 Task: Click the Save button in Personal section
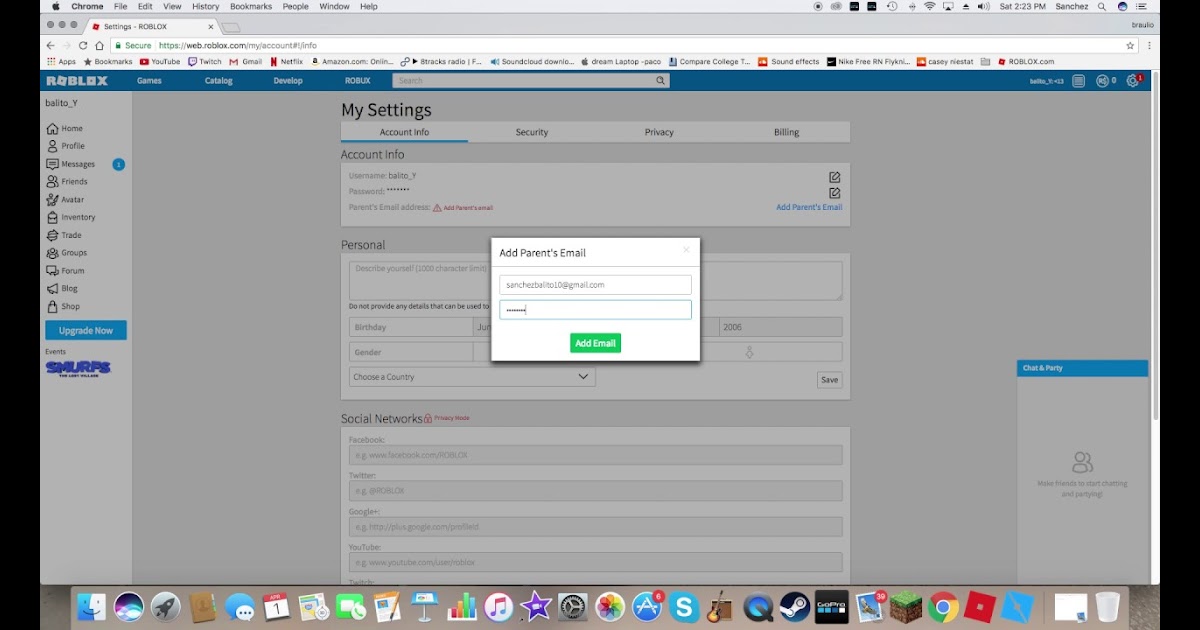(x=829, y=380)
